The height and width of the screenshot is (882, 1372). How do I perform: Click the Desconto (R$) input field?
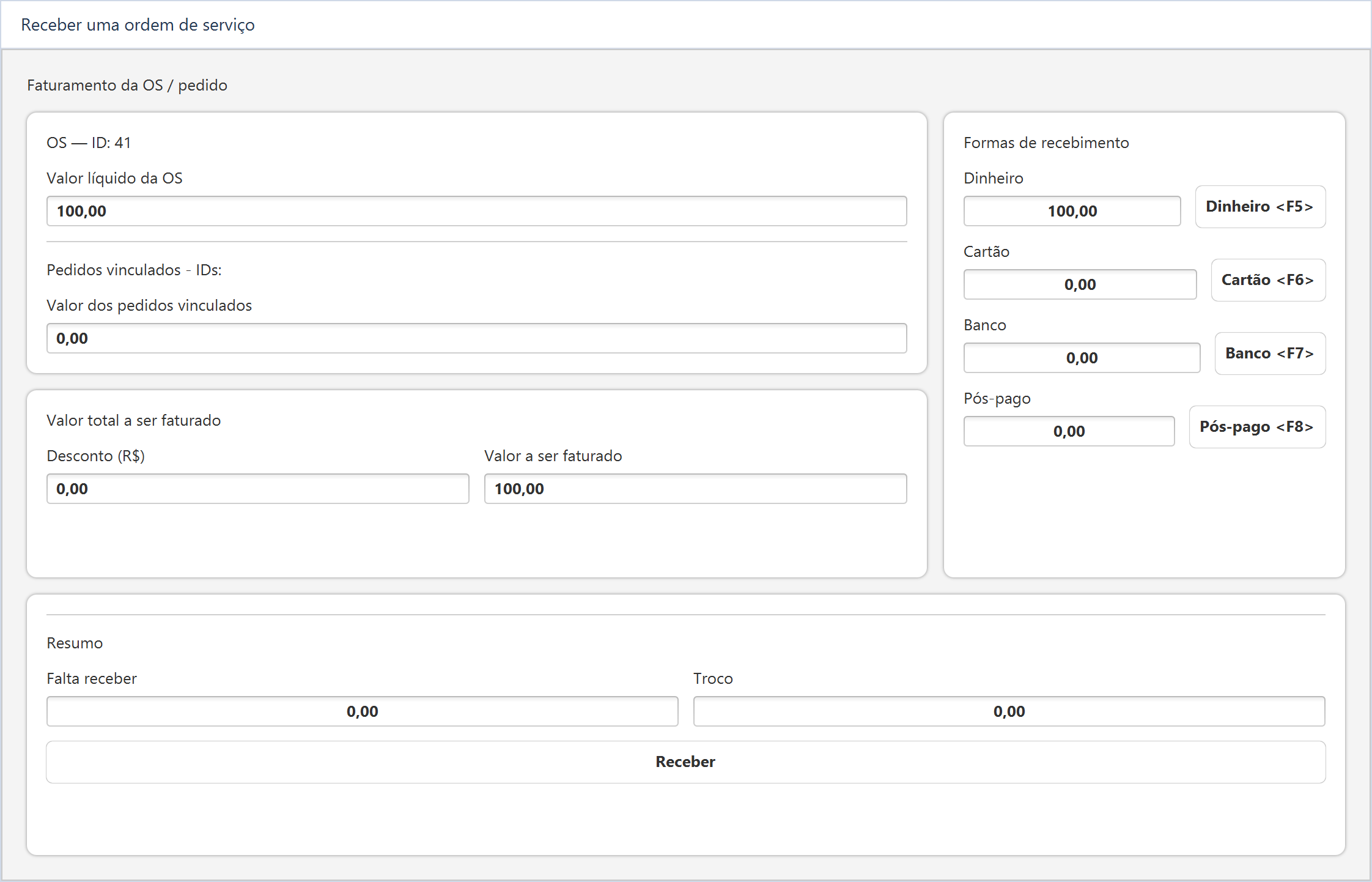pos(257,489)
